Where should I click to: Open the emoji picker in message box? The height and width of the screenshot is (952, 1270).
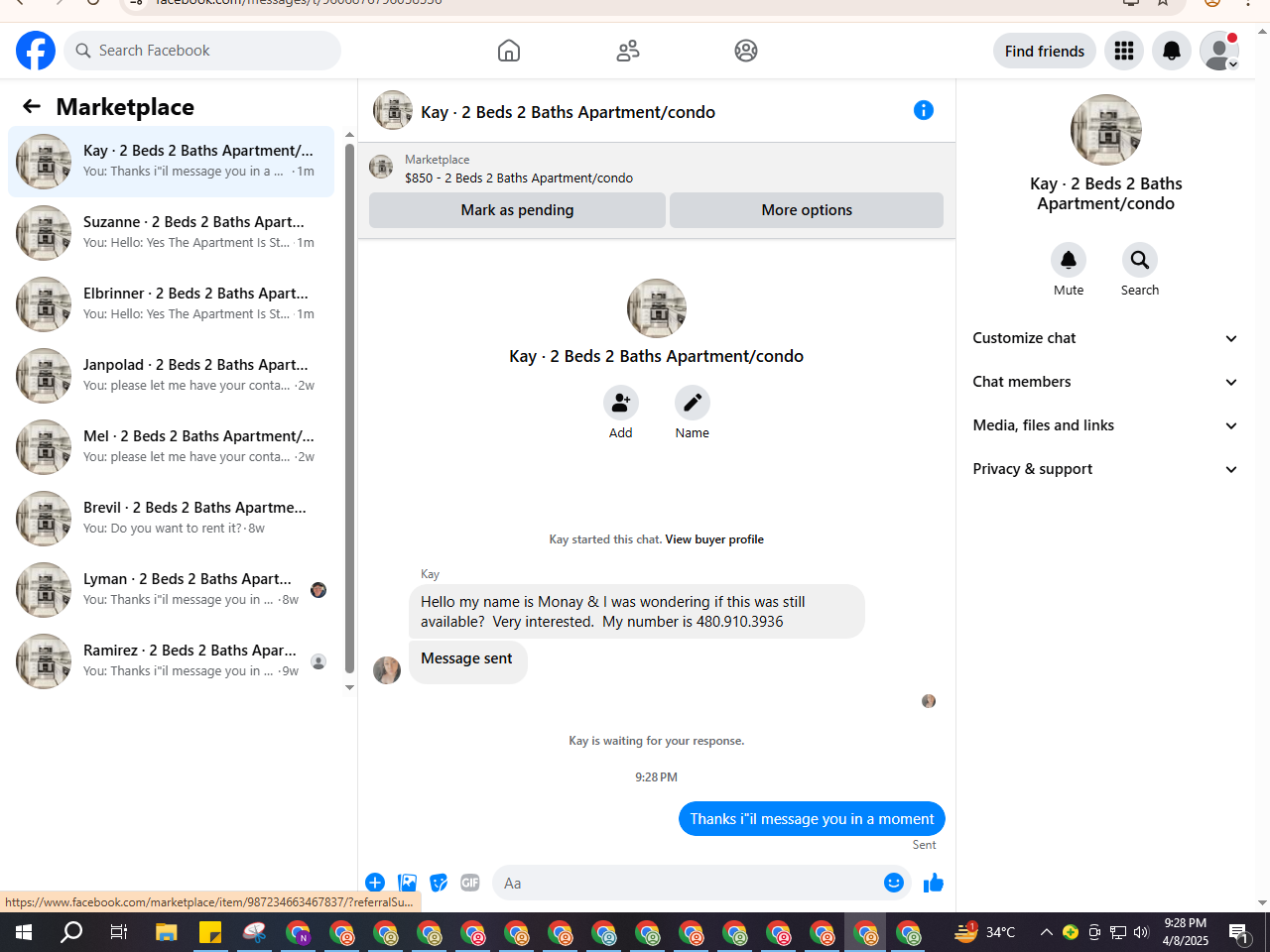pos(894,883)
